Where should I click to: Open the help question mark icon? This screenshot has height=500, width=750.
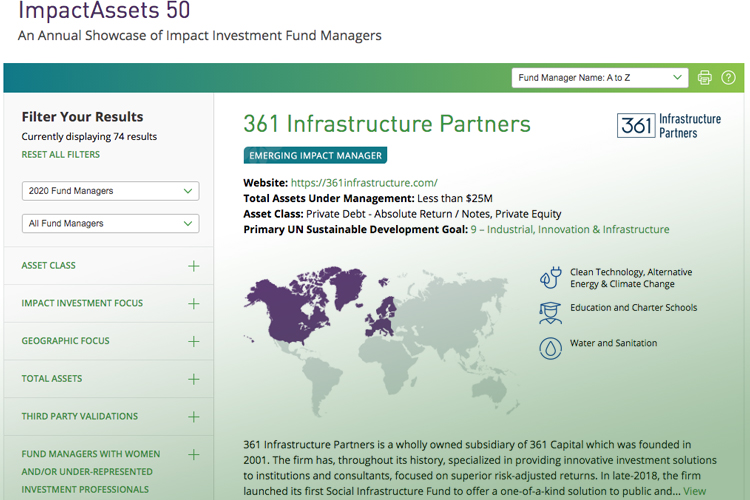(728, 78)
